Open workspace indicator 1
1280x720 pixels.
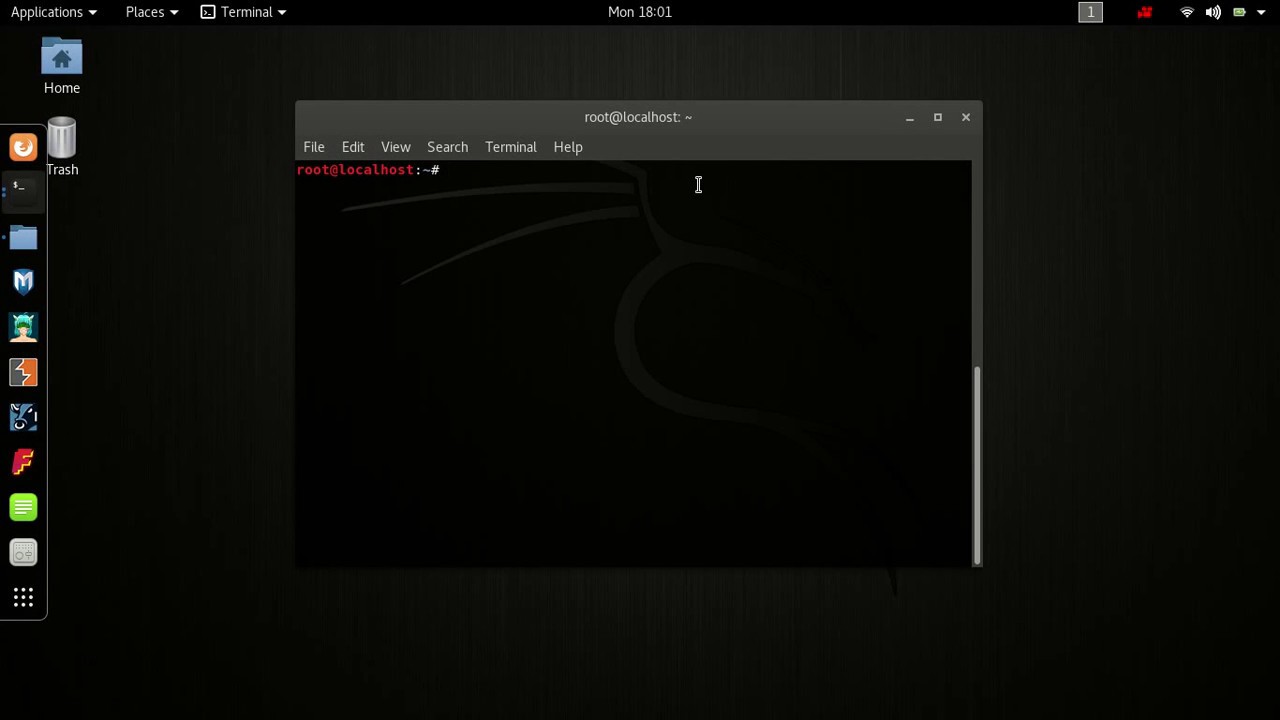tap(1090, 12)
